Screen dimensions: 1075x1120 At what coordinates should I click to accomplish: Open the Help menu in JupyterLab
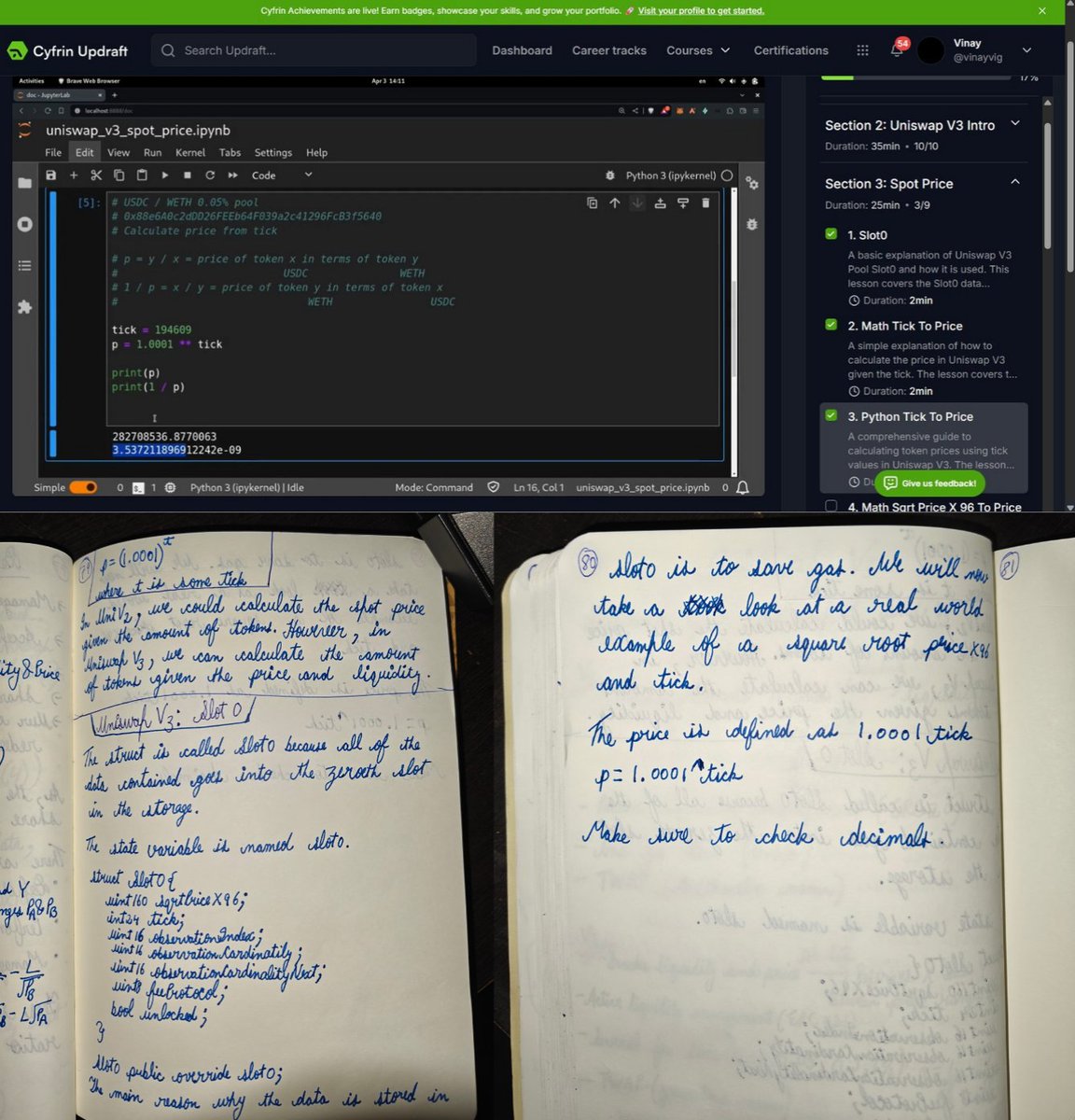point(317,152)
